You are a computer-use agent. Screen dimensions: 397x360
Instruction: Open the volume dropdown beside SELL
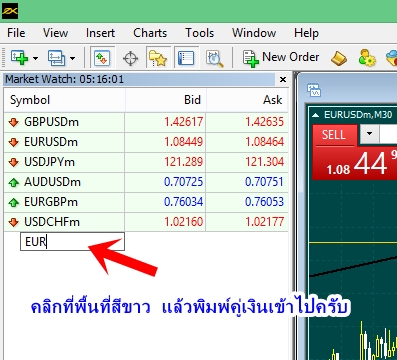[369, 134]
